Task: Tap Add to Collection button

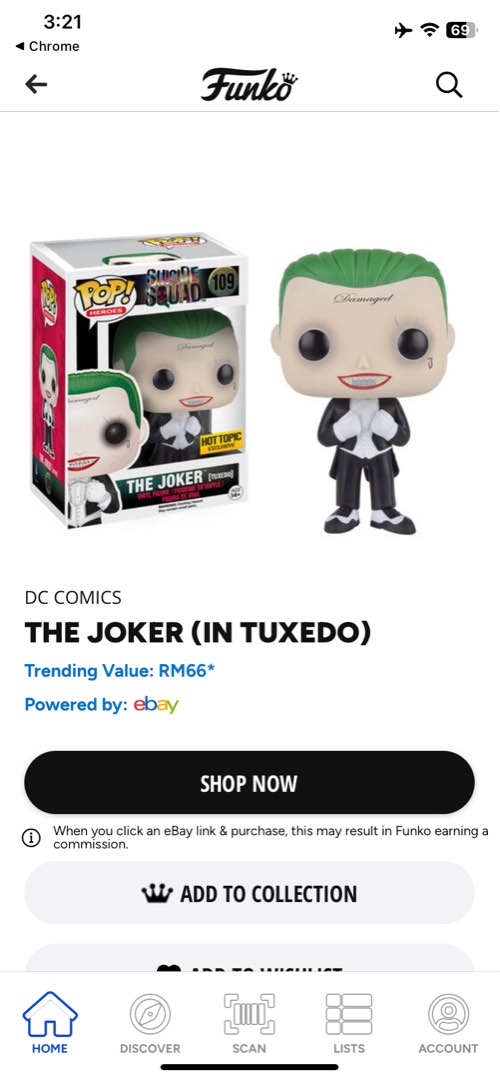Action: point(249,893)
